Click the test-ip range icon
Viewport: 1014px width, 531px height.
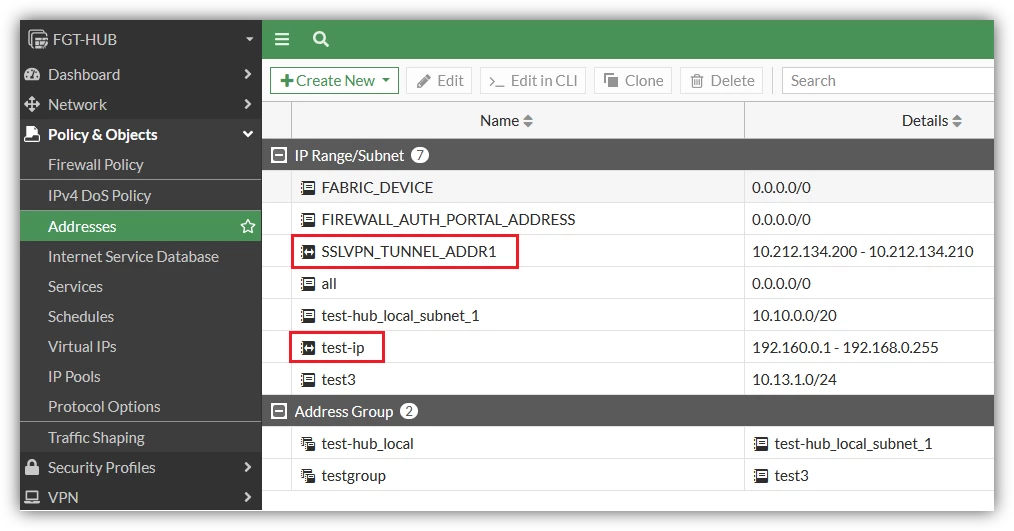pyautogui.click(x=308, y=348)
